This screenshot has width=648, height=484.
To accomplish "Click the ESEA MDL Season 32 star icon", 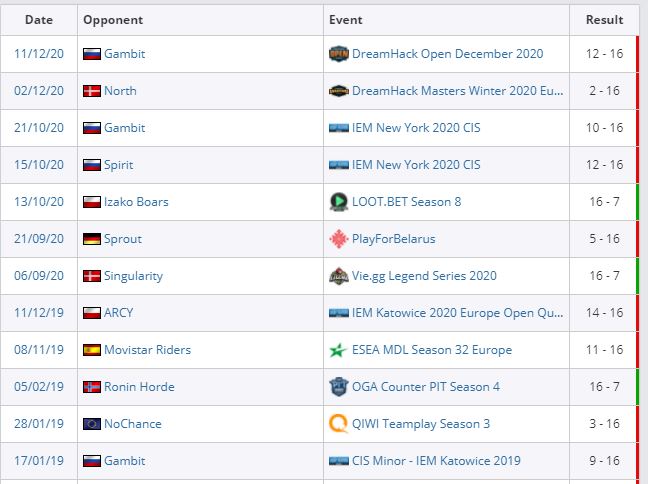I will (x=338, y=350).
